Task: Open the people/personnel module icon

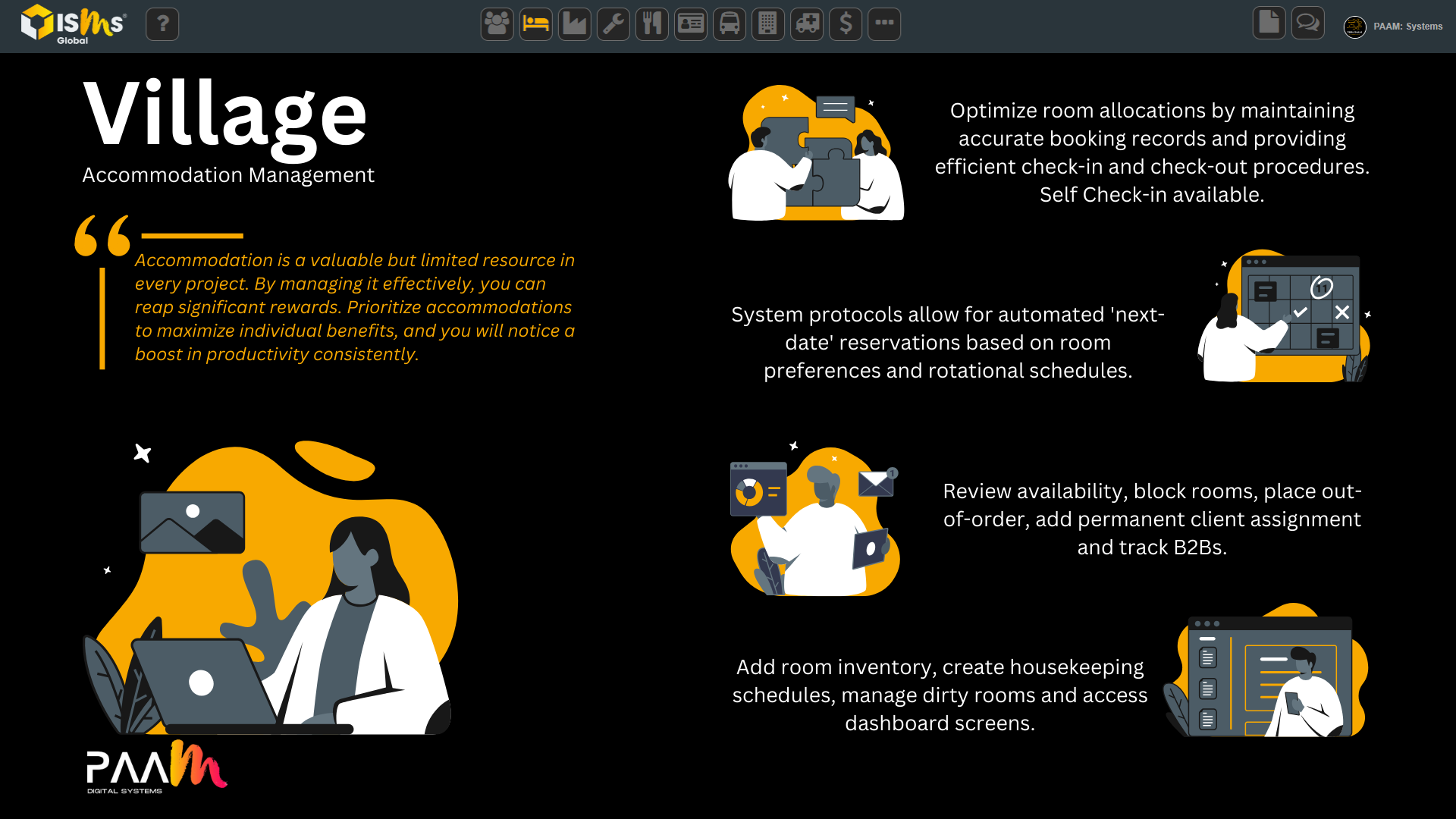Action: click(x=497, y=24)
